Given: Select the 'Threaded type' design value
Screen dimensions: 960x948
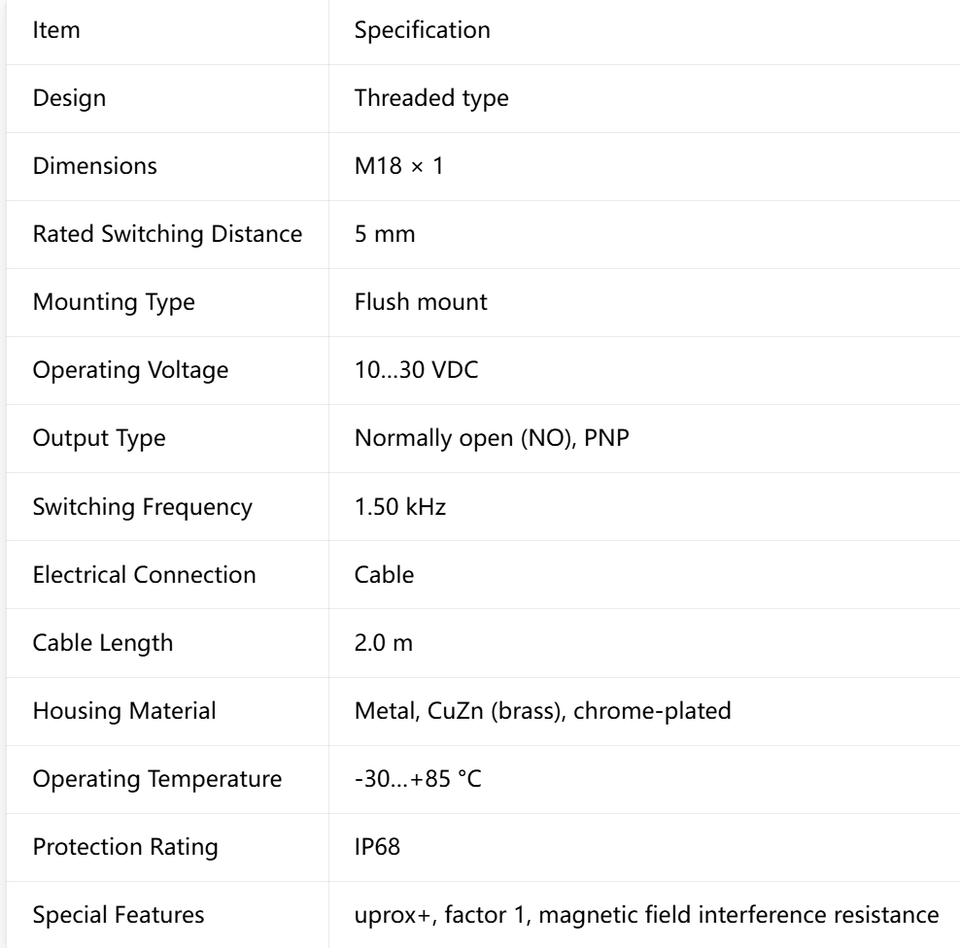Looking at the screenshot, I should [432, 98].
